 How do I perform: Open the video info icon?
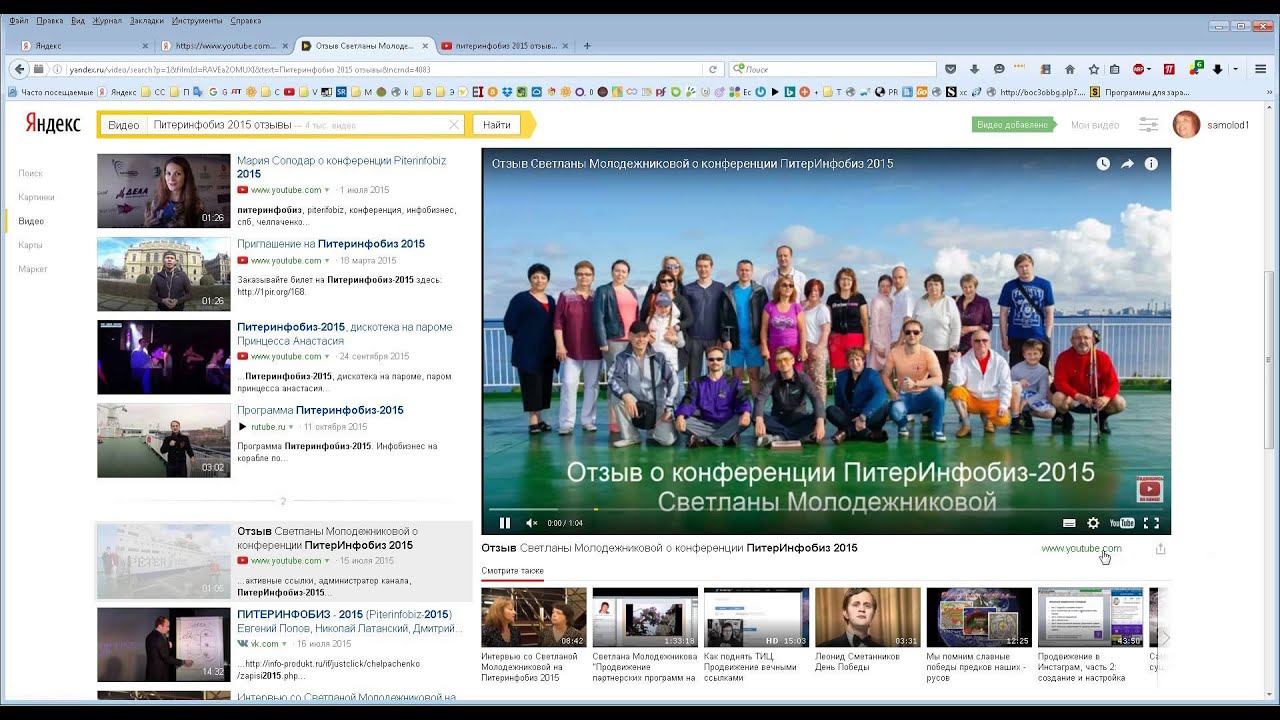pyautogui.click(x=1151, y=164)
